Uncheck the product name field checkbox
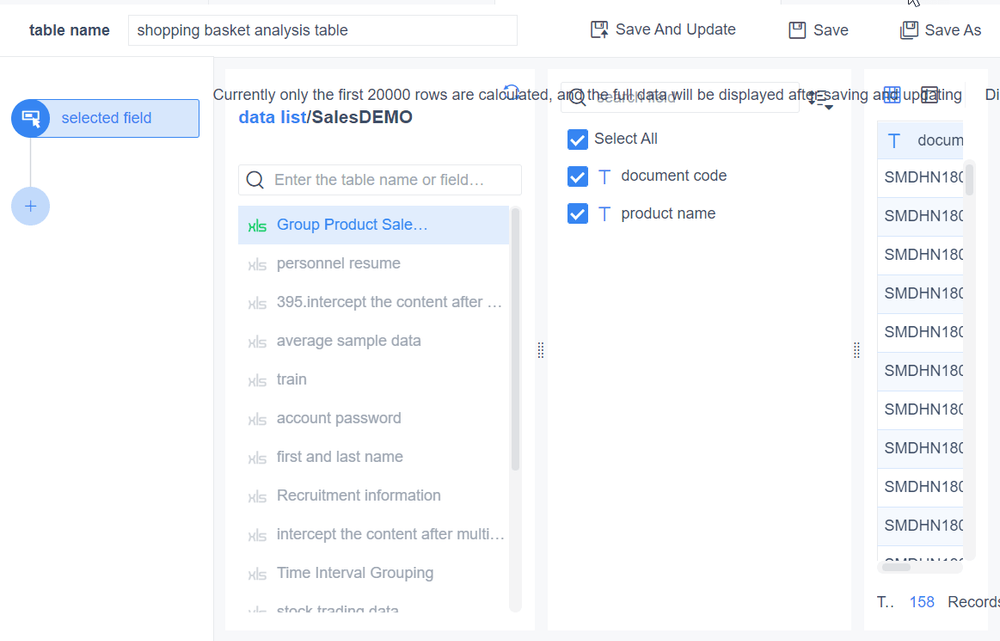The width and height of the screenshot is (1000, 641). [x=577, y=214]
